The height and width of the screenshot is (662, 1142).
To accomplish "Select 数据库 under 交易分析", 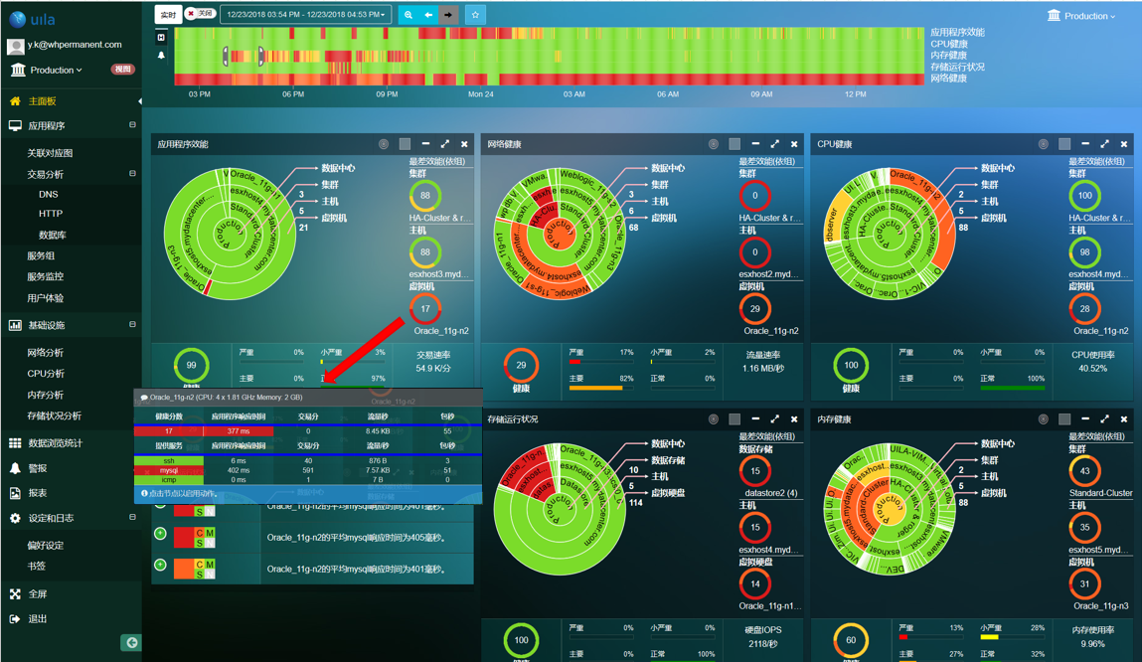I will pyautogui.click(x=53, y=235).
